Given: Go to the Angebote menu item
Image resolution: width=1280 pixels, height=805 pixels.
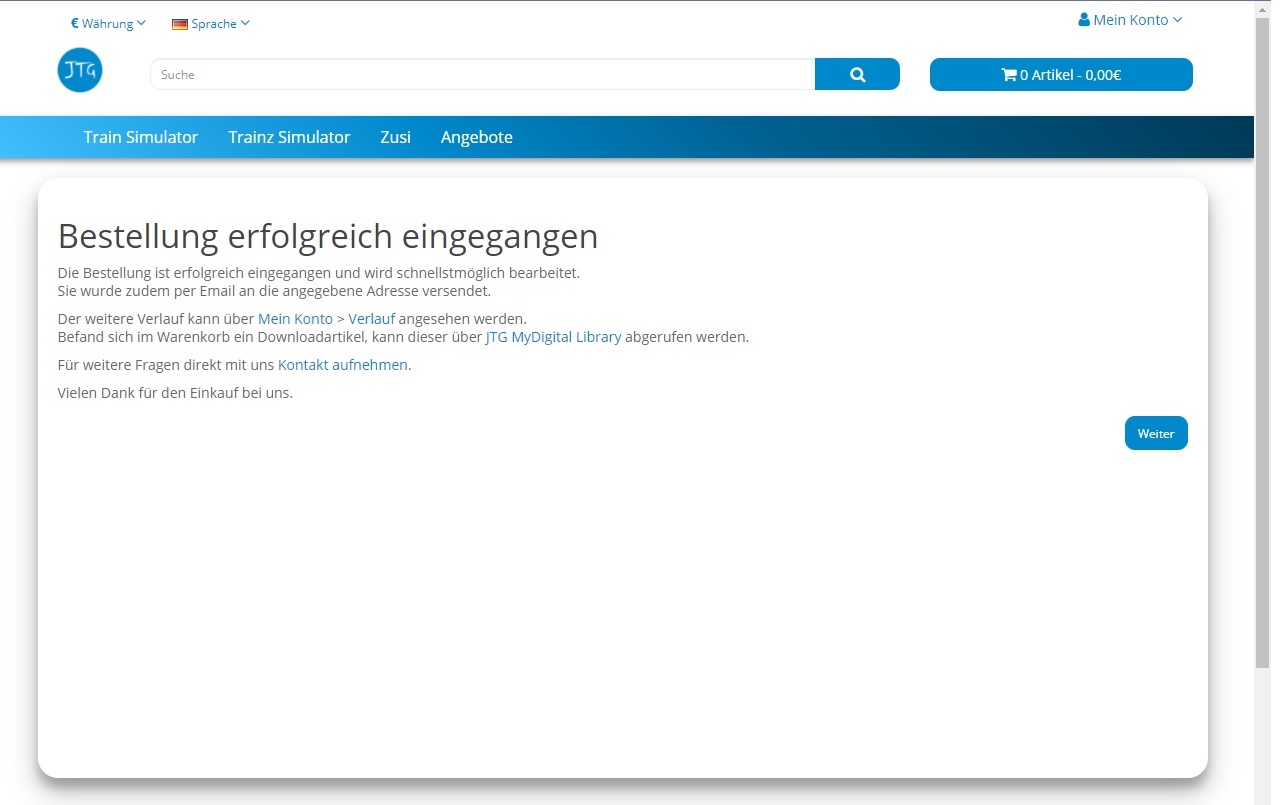Looking at the screenshot, I should pyautogui.click(x=477, y=137).
